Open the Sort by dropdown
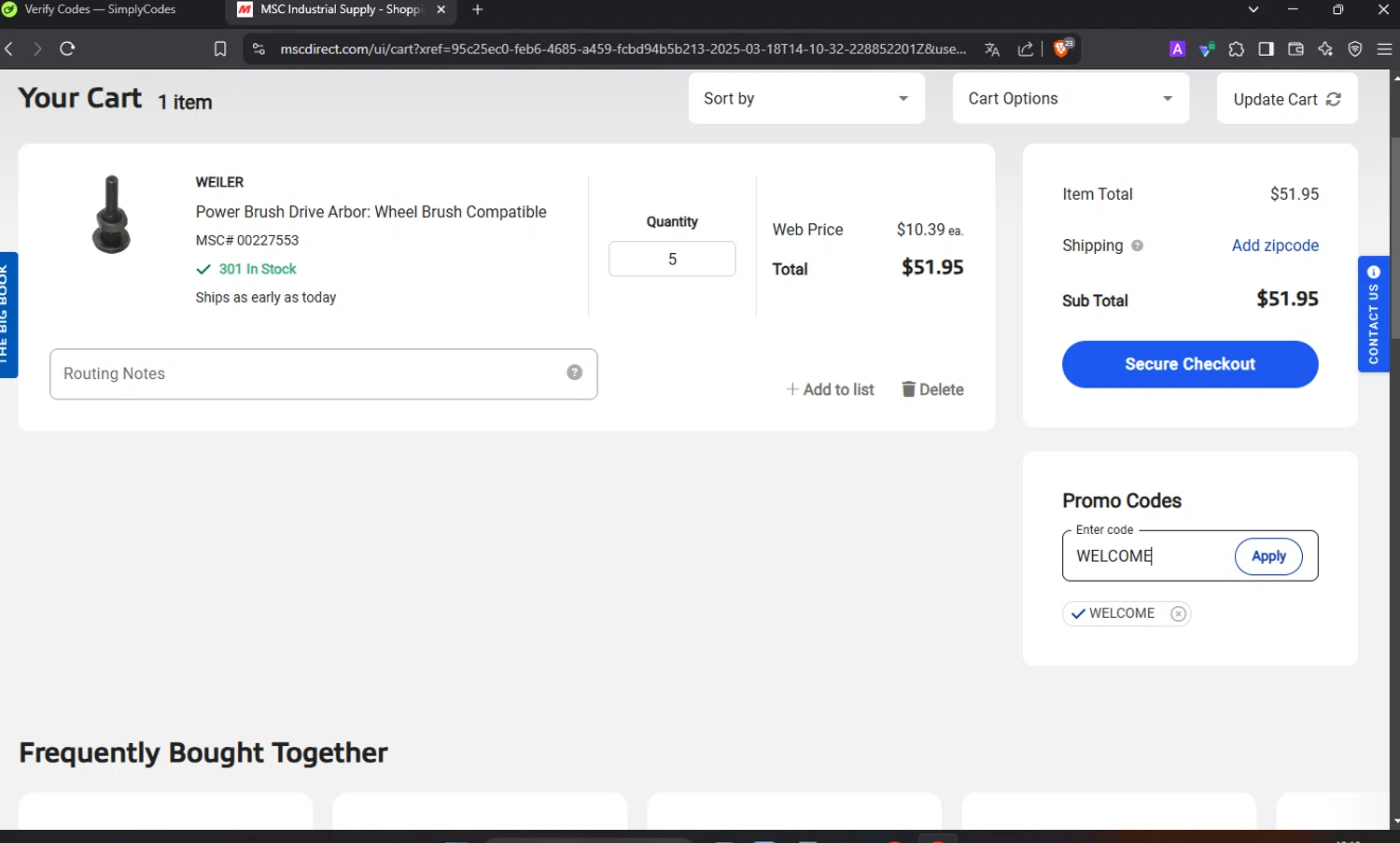Image resolution: width=1400 pixels, height=843 pixels. tap(805, 99)
